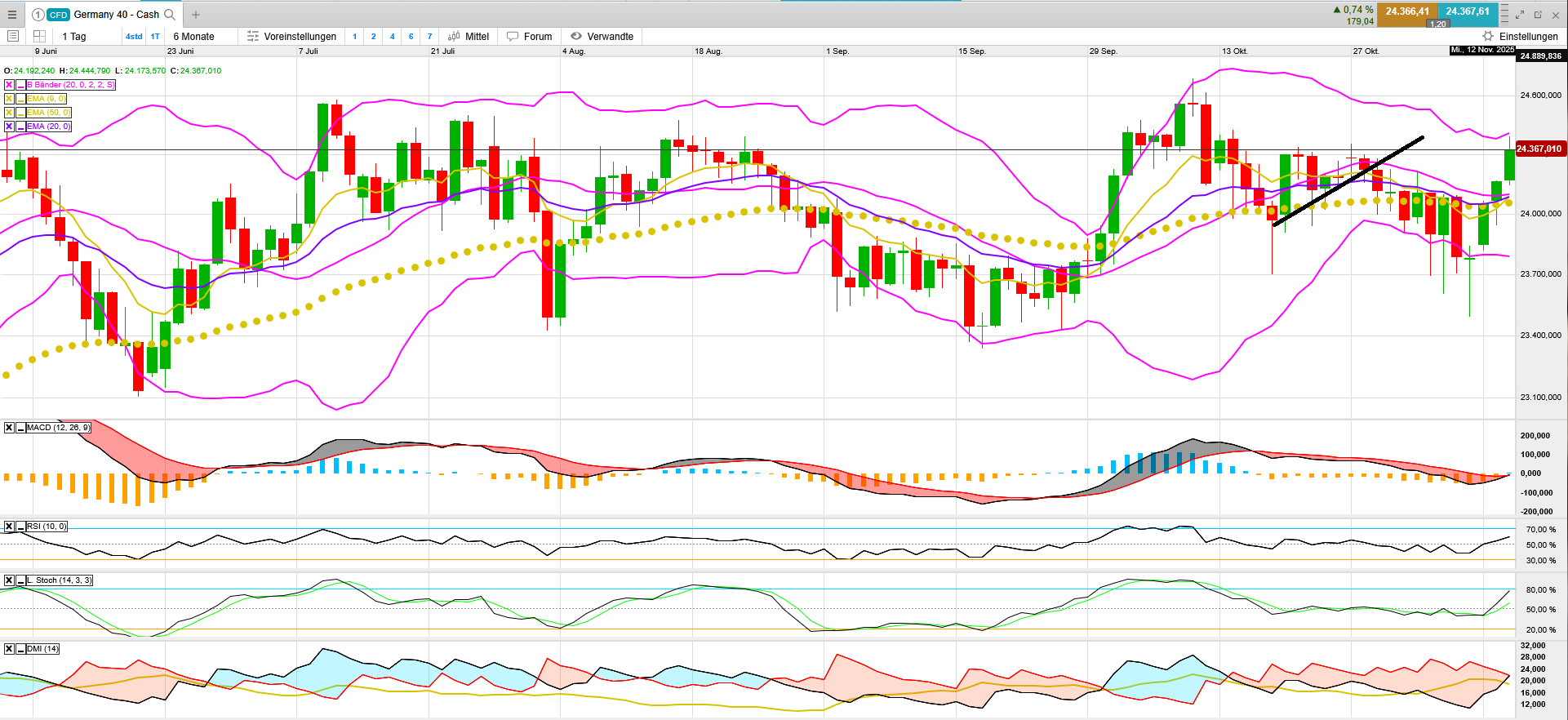The width and height of the screenshot is (1568, 720).
Task: Open Einstellungen with the gear icon
Action: coord(1488,37)
